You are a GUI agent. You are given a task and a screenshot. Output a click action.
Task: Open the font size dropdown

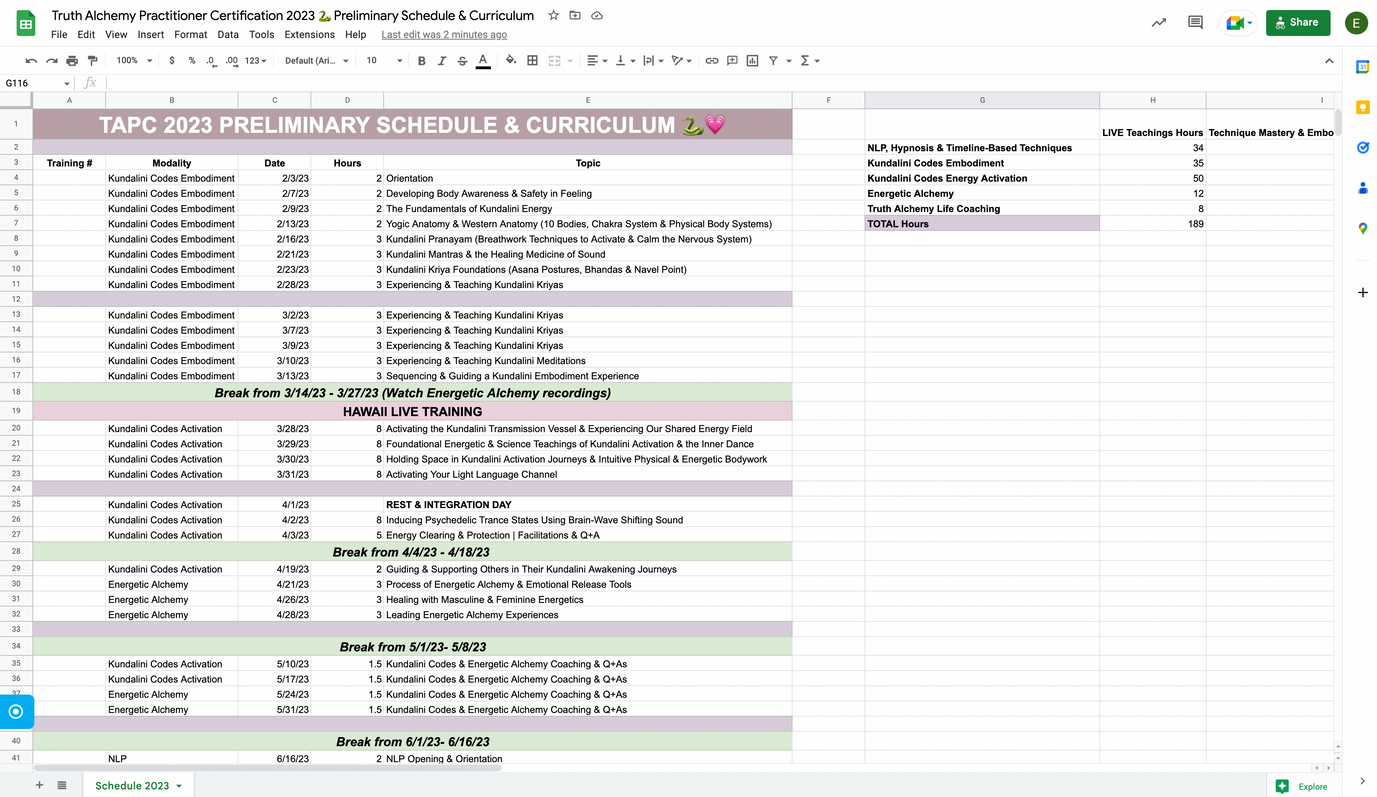pos(384,61)
